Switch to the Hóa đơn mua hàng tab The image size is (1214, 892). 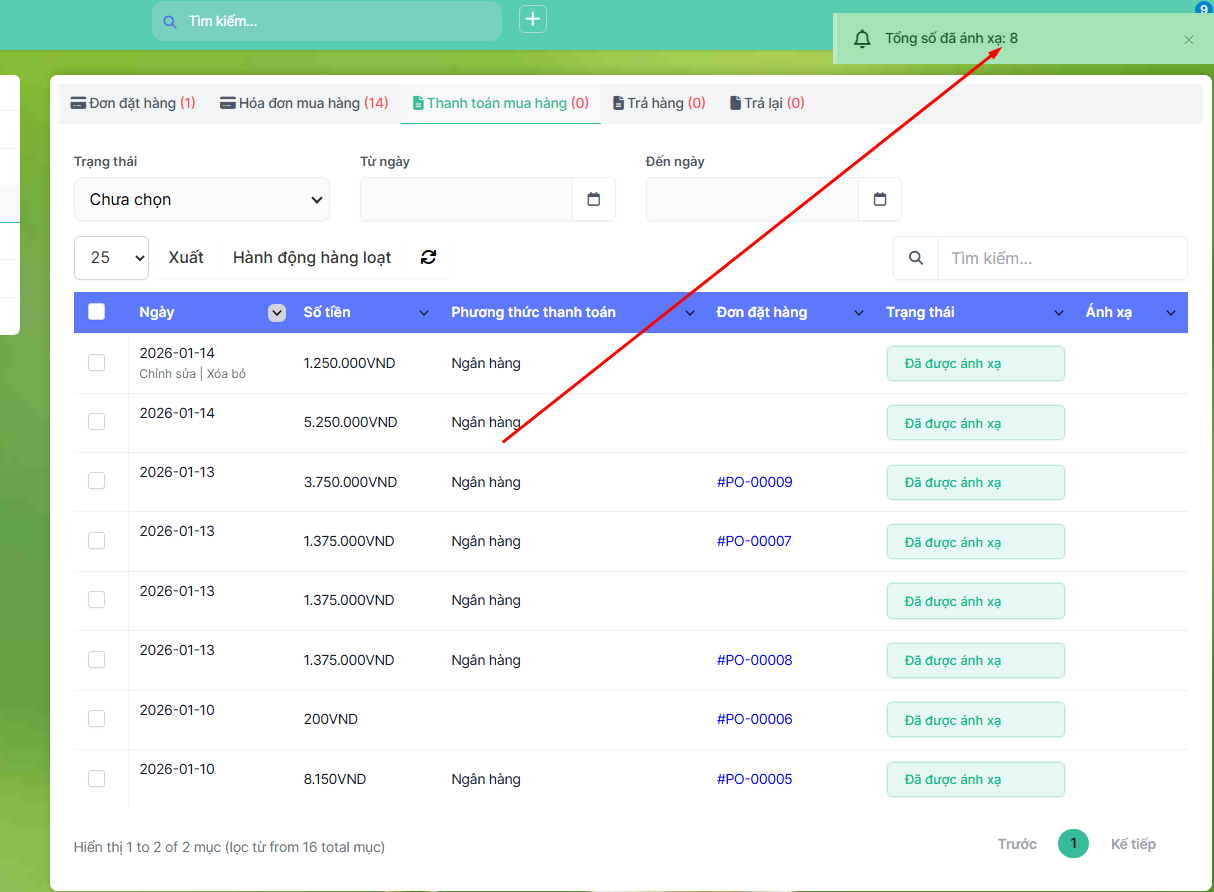click(x=304, y=103)
